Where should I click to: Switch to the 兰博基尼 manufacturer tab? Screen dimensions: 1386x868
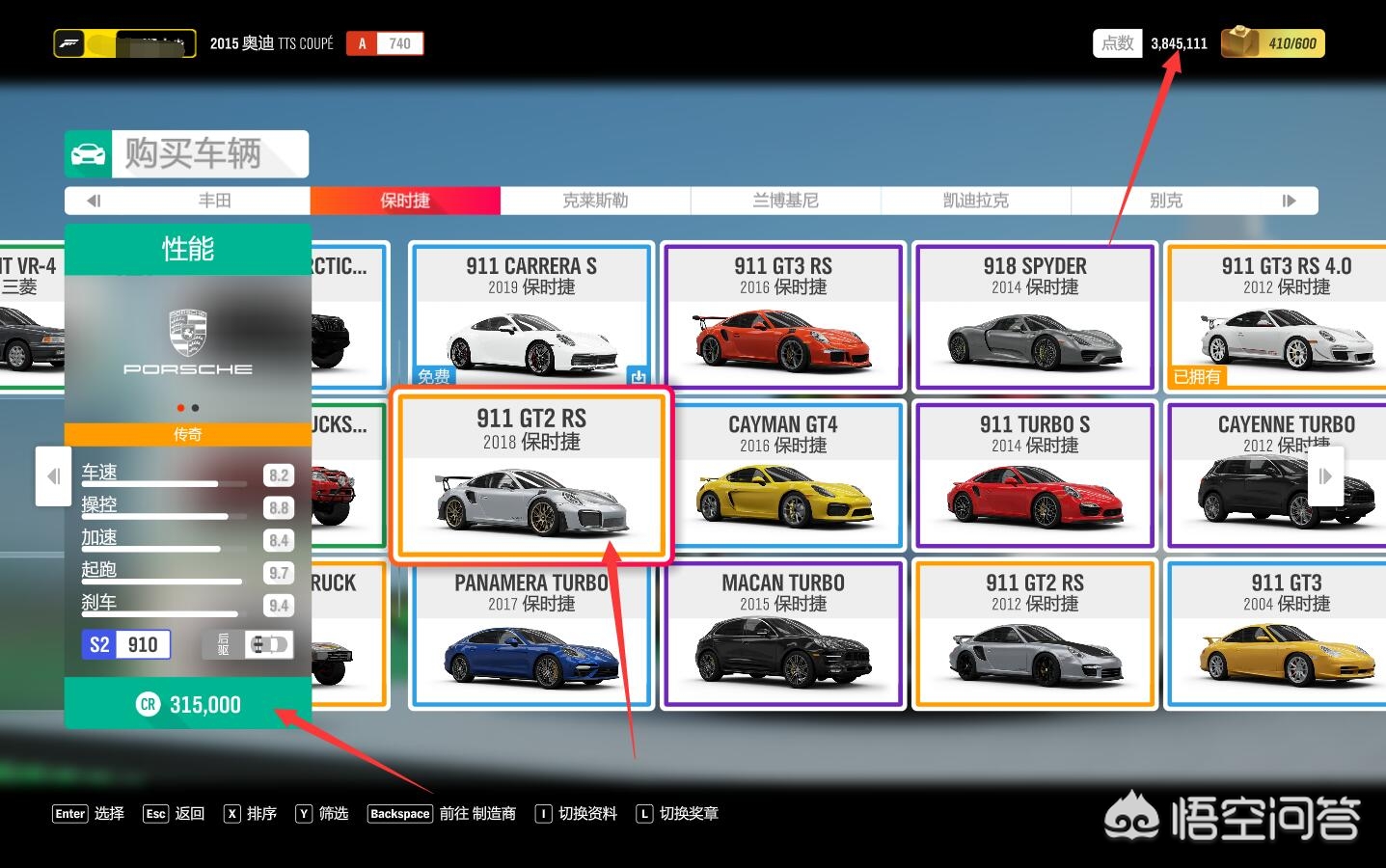click(x=785, y=201)
